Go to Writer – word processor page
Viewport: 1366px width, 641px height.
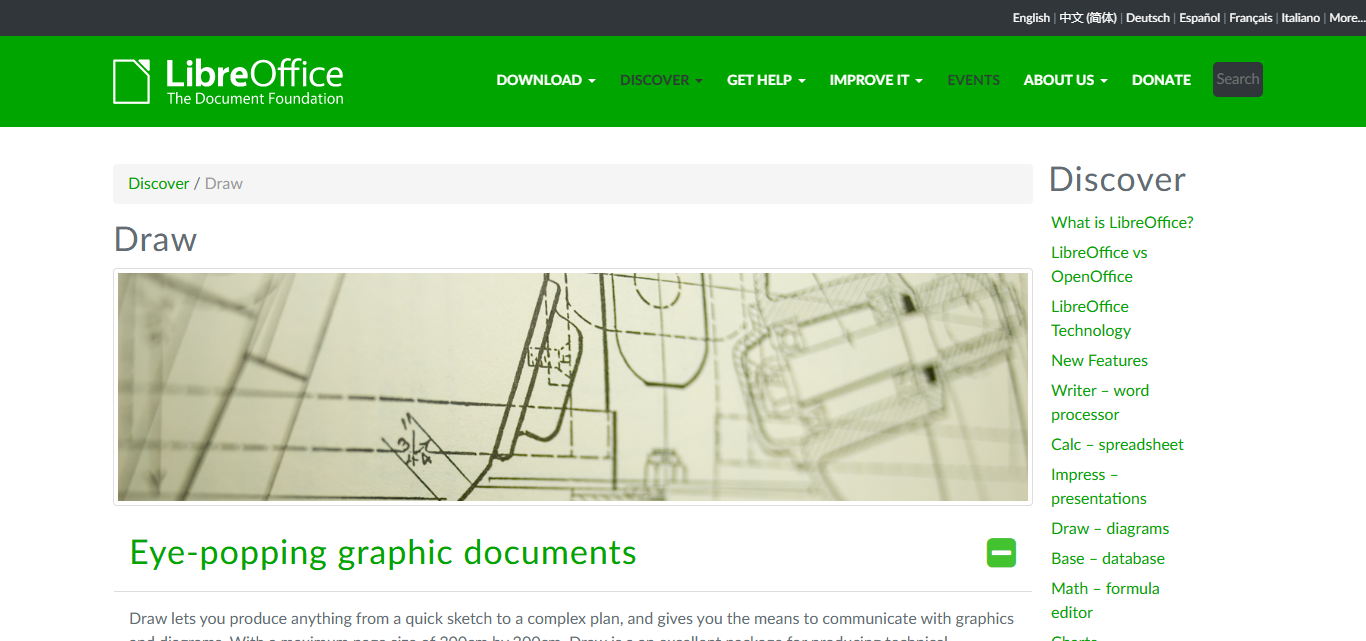1100,403
